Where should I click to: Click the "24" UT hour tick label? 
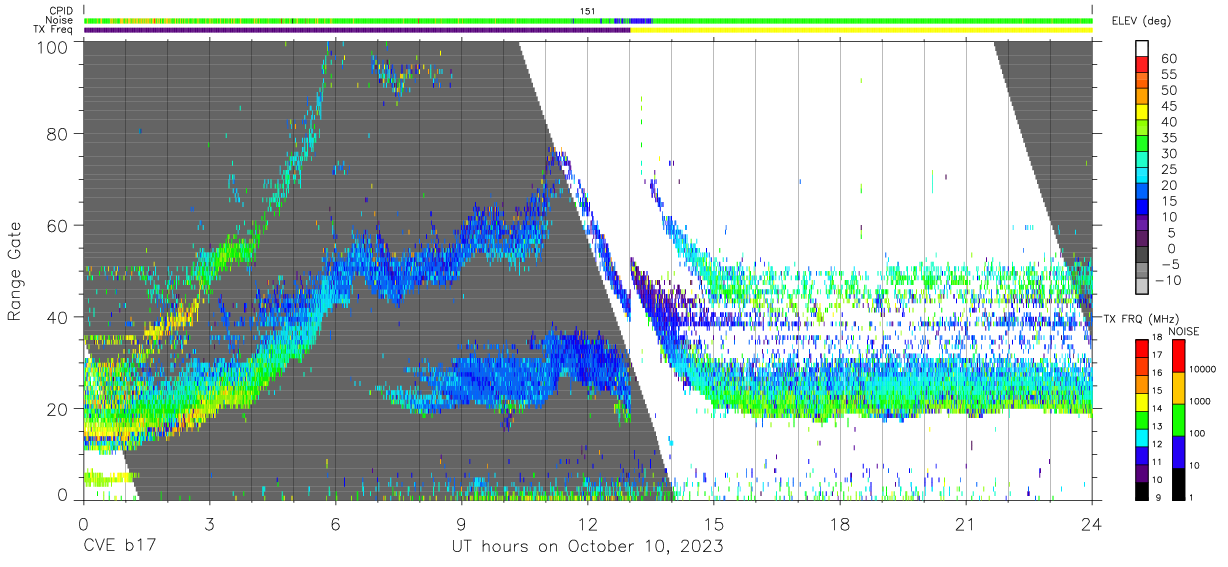pos(1092,524)
